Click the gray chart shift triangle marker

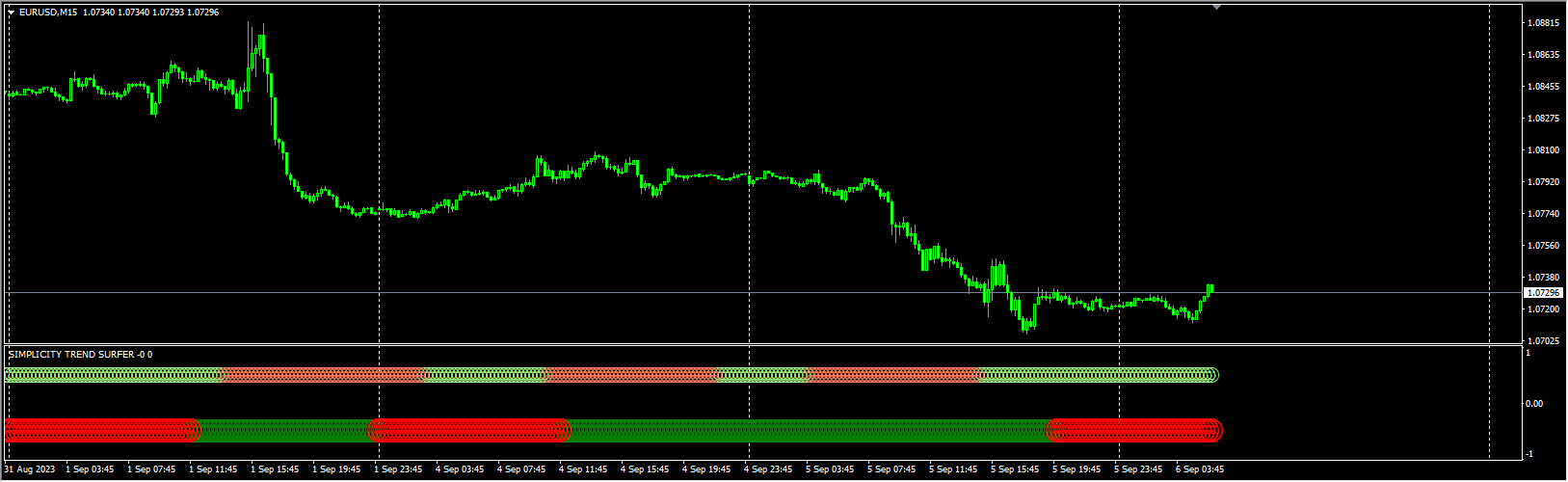coord(1217,8)
